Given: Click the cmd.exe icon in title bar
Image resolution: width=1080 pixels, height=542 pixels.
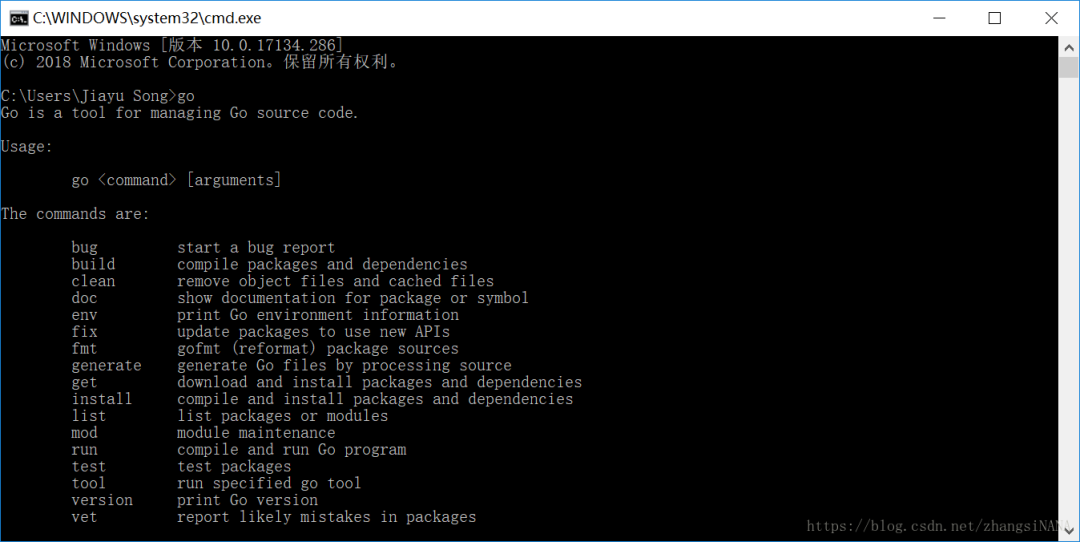Looking at the screenshot, I should click(17, 18).
